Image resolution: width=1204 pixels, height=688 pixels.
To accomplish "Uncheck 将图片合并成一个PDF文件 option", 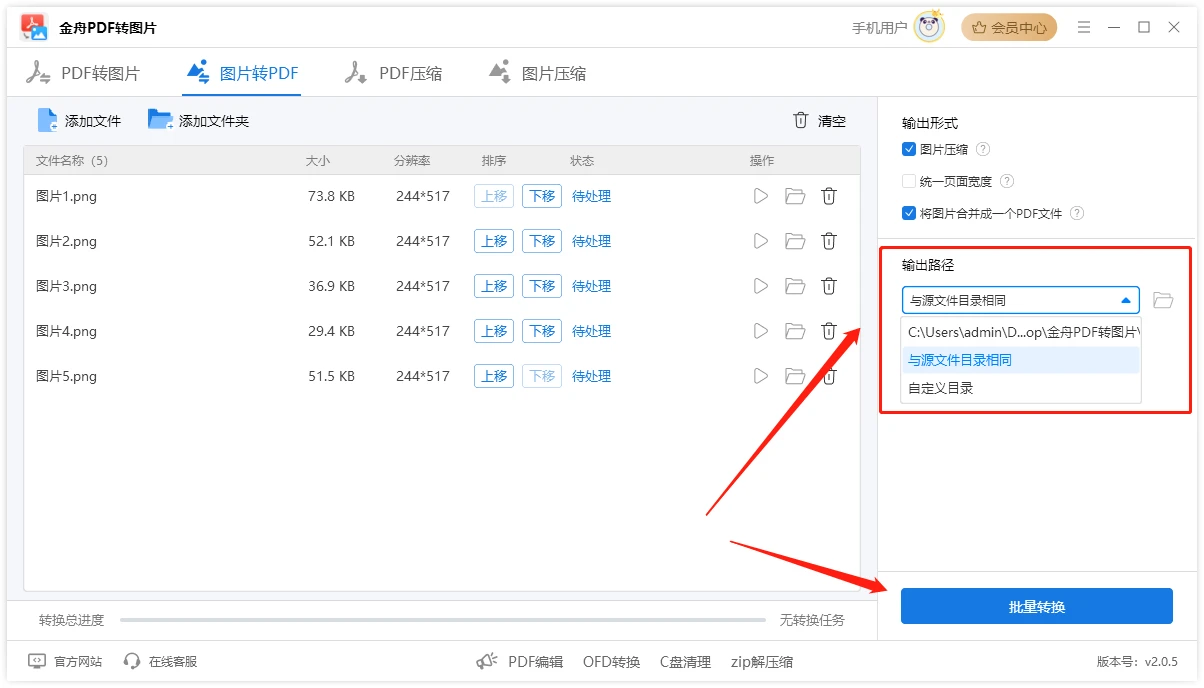I will tap(909, 213).
